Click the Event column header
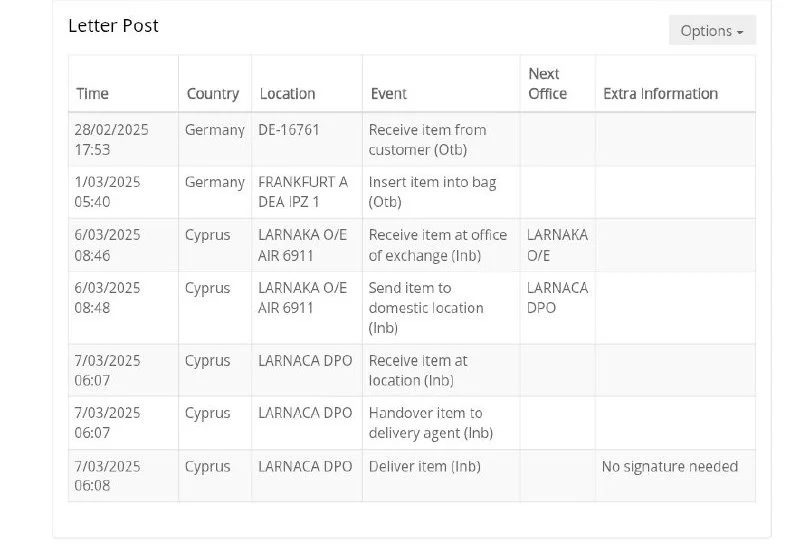This screenshot has height=552, width=800. [x=389, y=94]
